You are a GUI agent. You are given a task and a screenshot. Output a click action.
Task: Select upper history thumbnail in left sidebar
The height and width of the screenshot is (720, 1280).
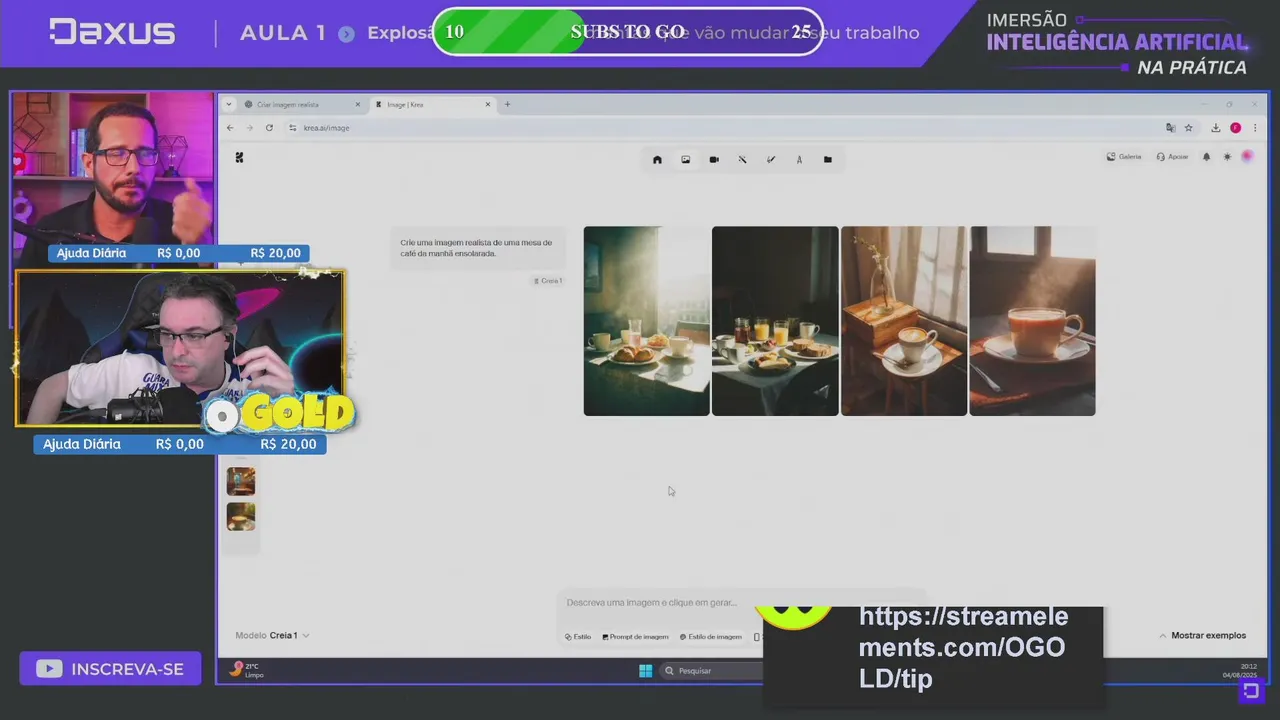241,481
